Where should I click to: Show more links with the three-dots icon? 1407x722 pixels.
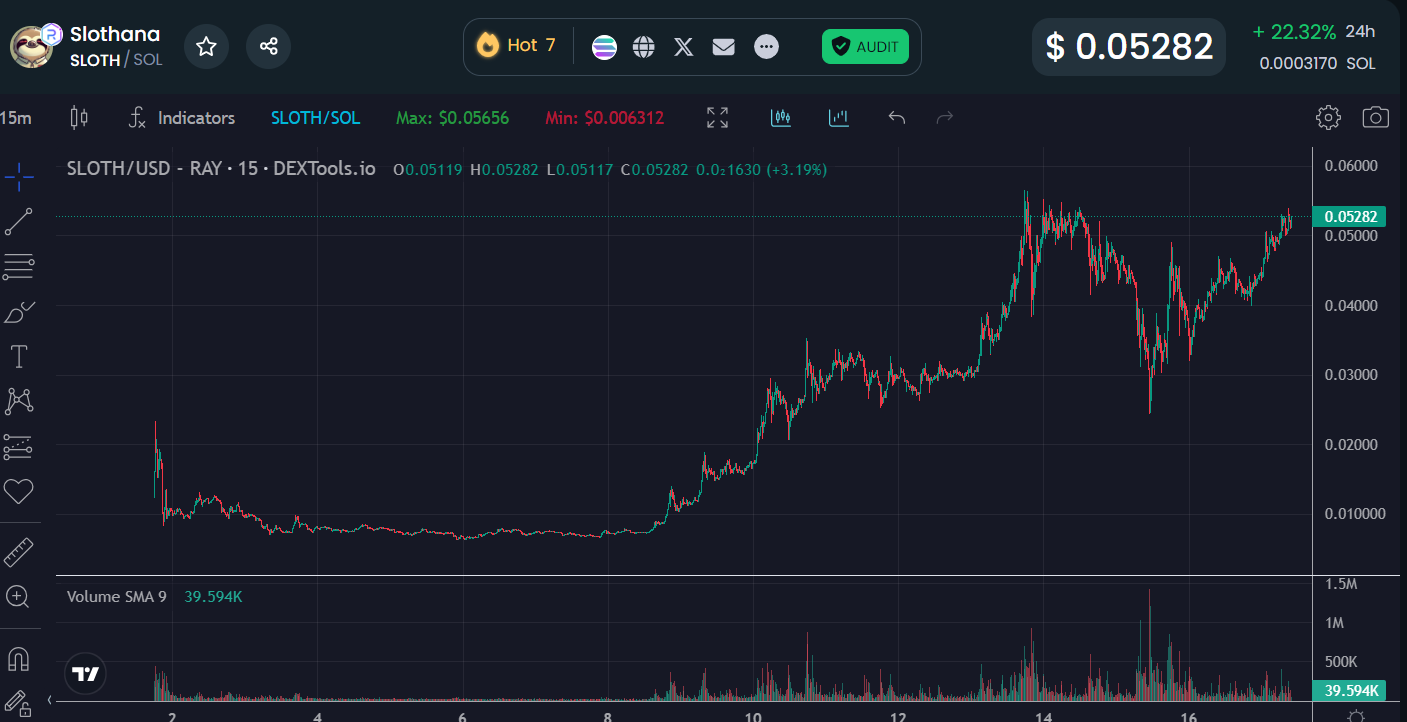point(766,46)
